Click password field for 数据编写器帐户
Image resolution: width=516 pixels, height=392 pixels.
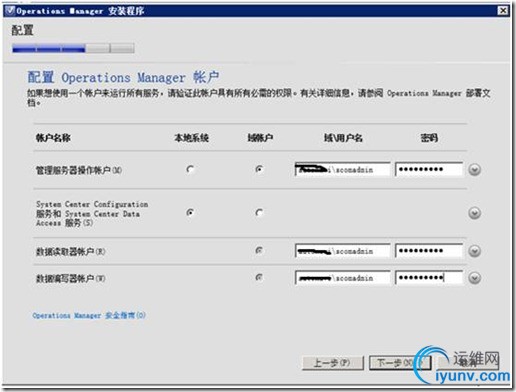tap(429, 278)
